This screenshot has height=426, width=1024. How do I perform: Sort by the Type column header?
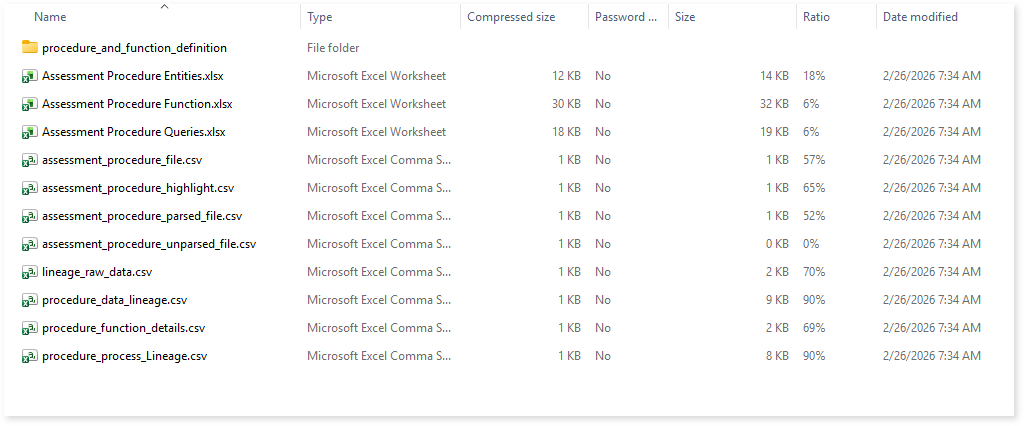(x=320, y=17)
